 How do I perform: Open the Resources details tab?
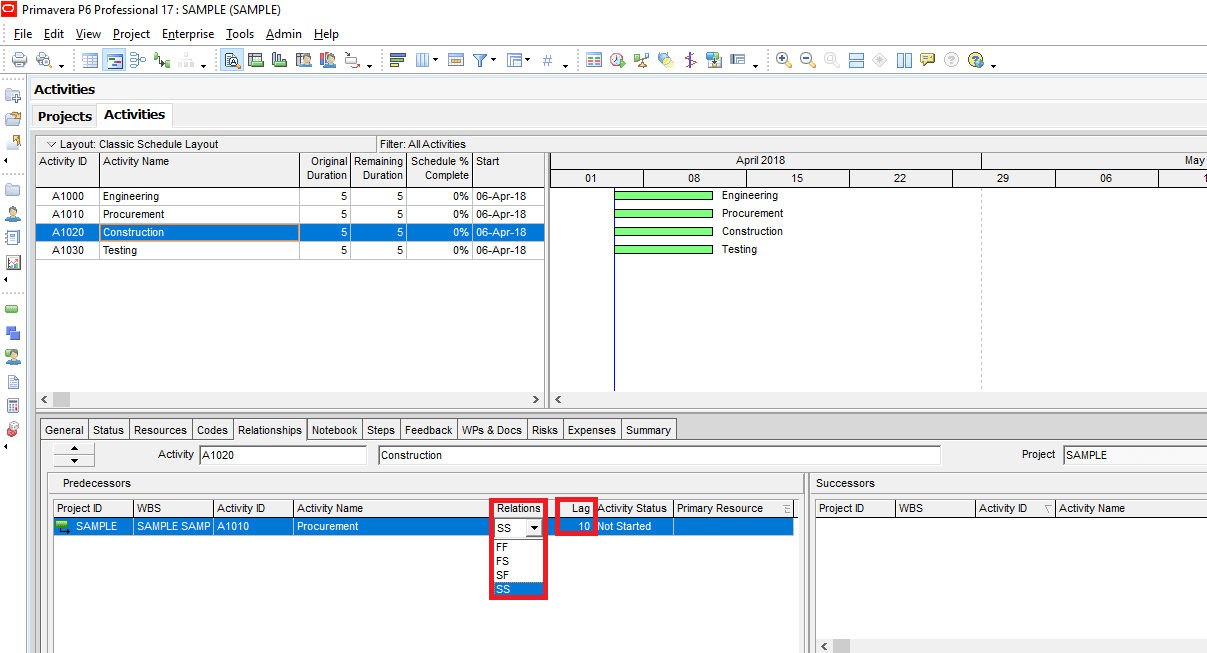click(x=160, y=430)
